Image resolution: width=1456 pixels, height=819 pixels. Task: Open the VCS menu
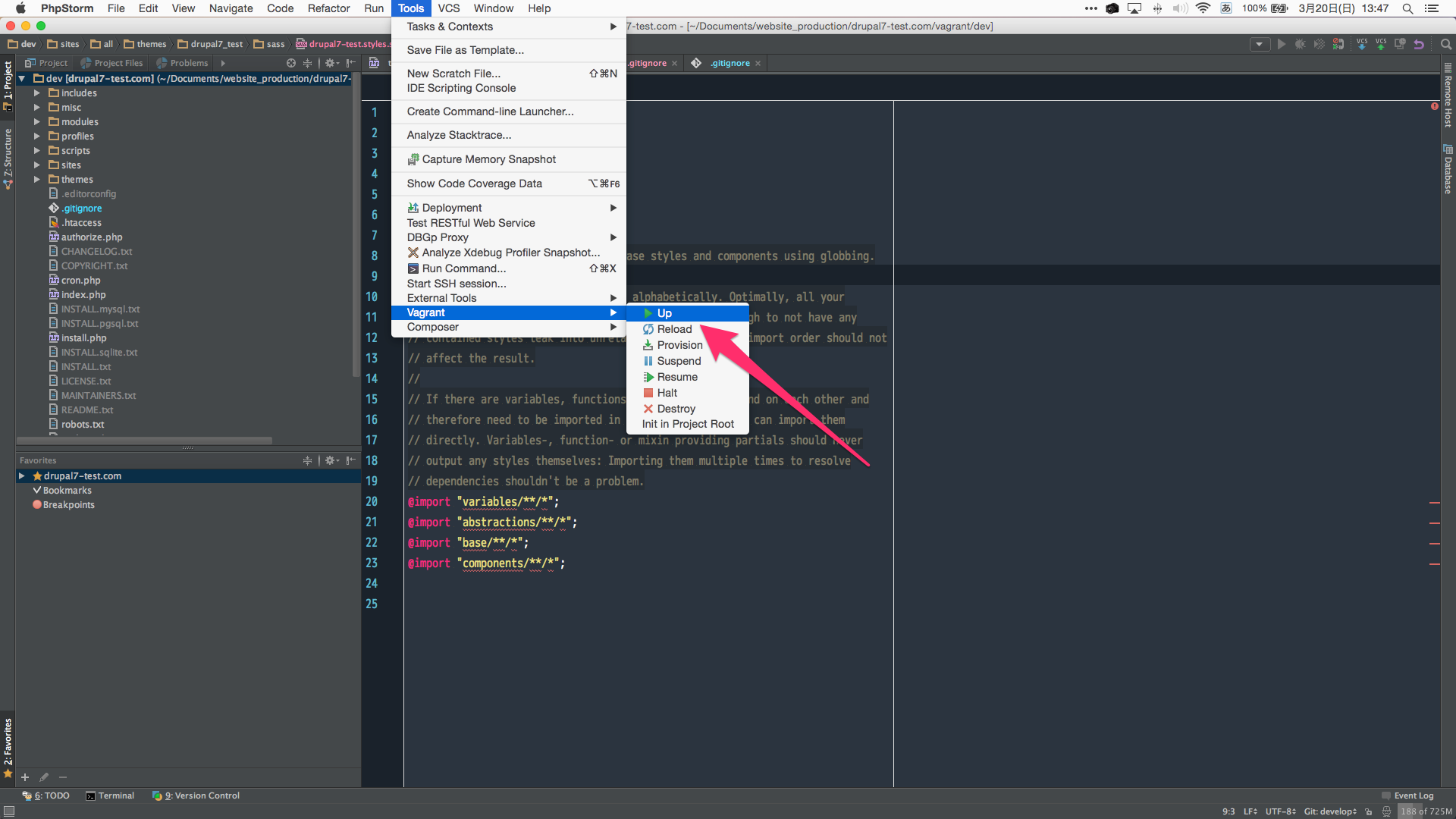449,8
